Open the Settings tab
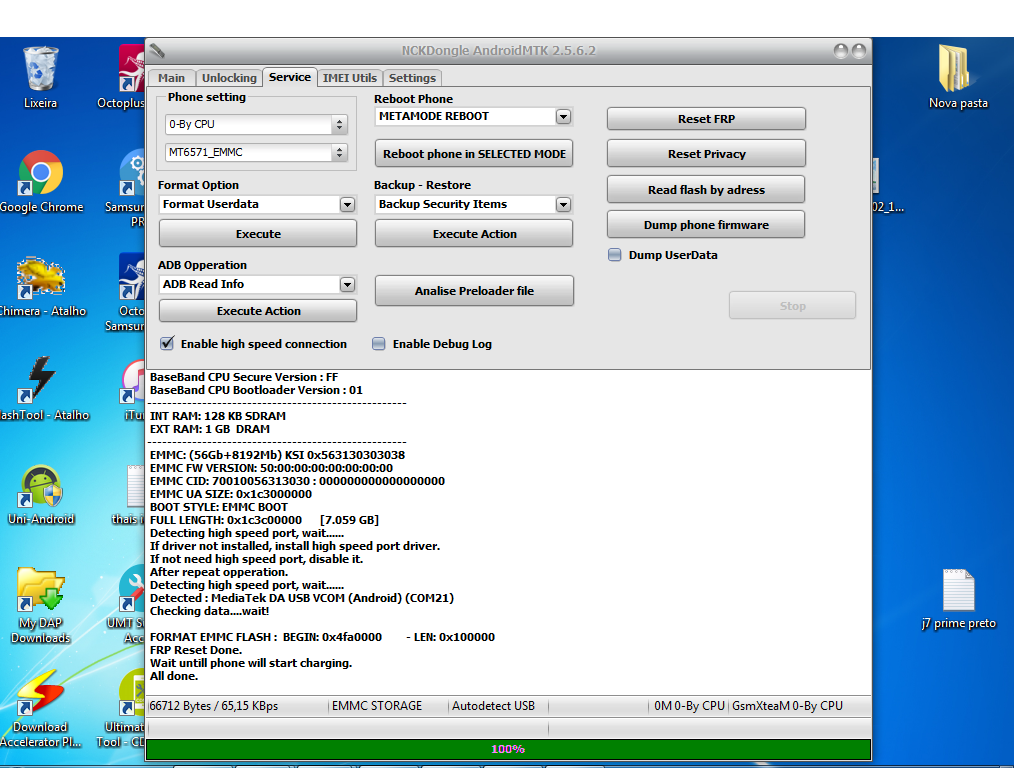Image resolution: width=1024 pixels, height=768 pixels. click(412, 78)
